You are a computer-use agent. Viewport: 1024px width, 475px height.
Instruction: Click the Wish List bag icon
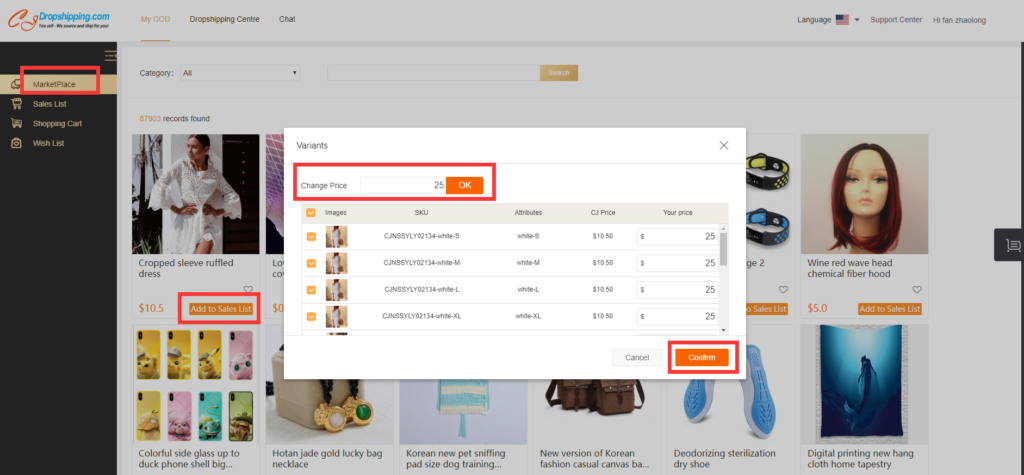pos(18,142)
